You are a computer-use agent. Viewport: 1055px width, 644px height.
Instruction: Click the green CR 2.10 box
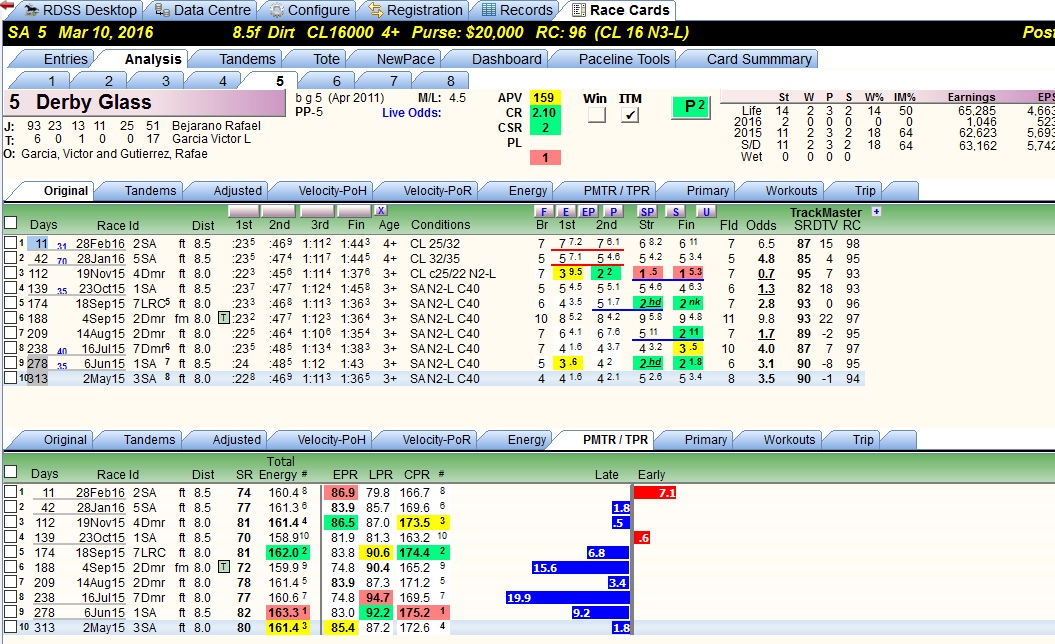(545, 112)
